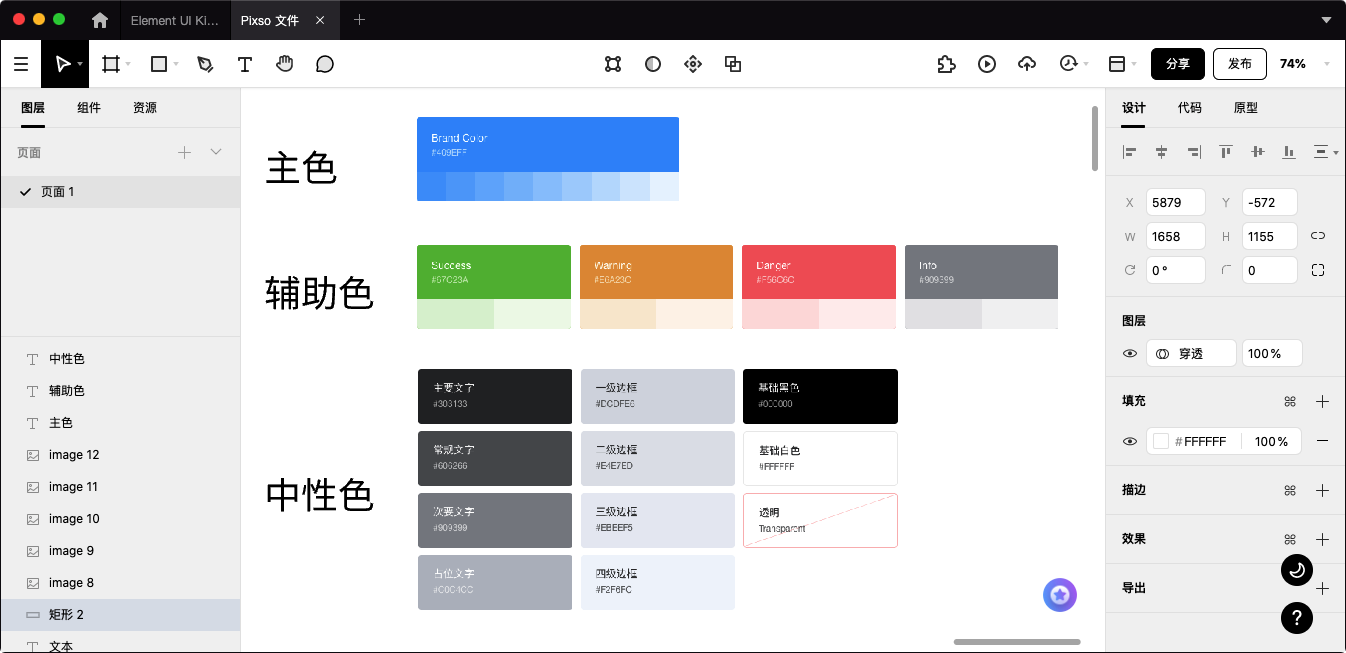Select the 矩形 2 layer

point(120,615)
